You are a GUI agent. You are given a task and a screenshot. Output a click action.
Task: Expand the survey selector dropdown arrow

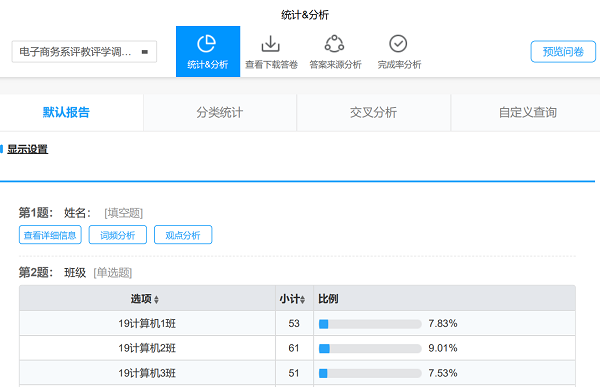[145, 52]
